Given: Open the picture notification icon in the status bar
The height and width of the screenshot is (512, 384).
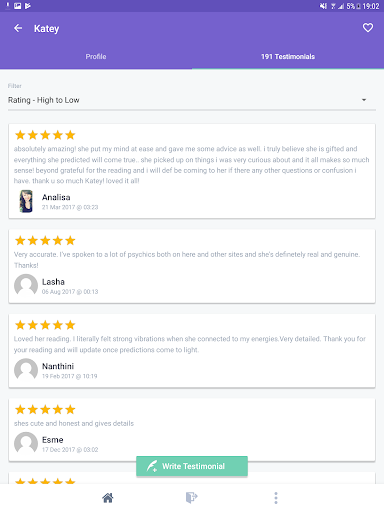Looking at the screenshot, I should (18, 6).
